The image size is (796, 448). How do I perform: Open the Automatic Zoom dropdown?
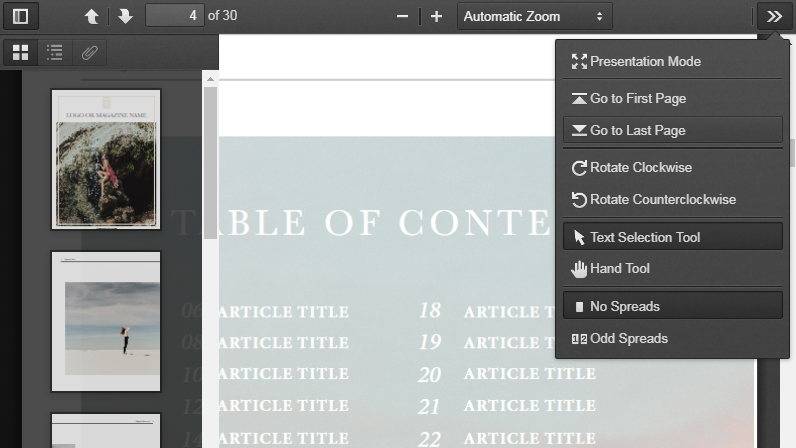click(535, 16)
